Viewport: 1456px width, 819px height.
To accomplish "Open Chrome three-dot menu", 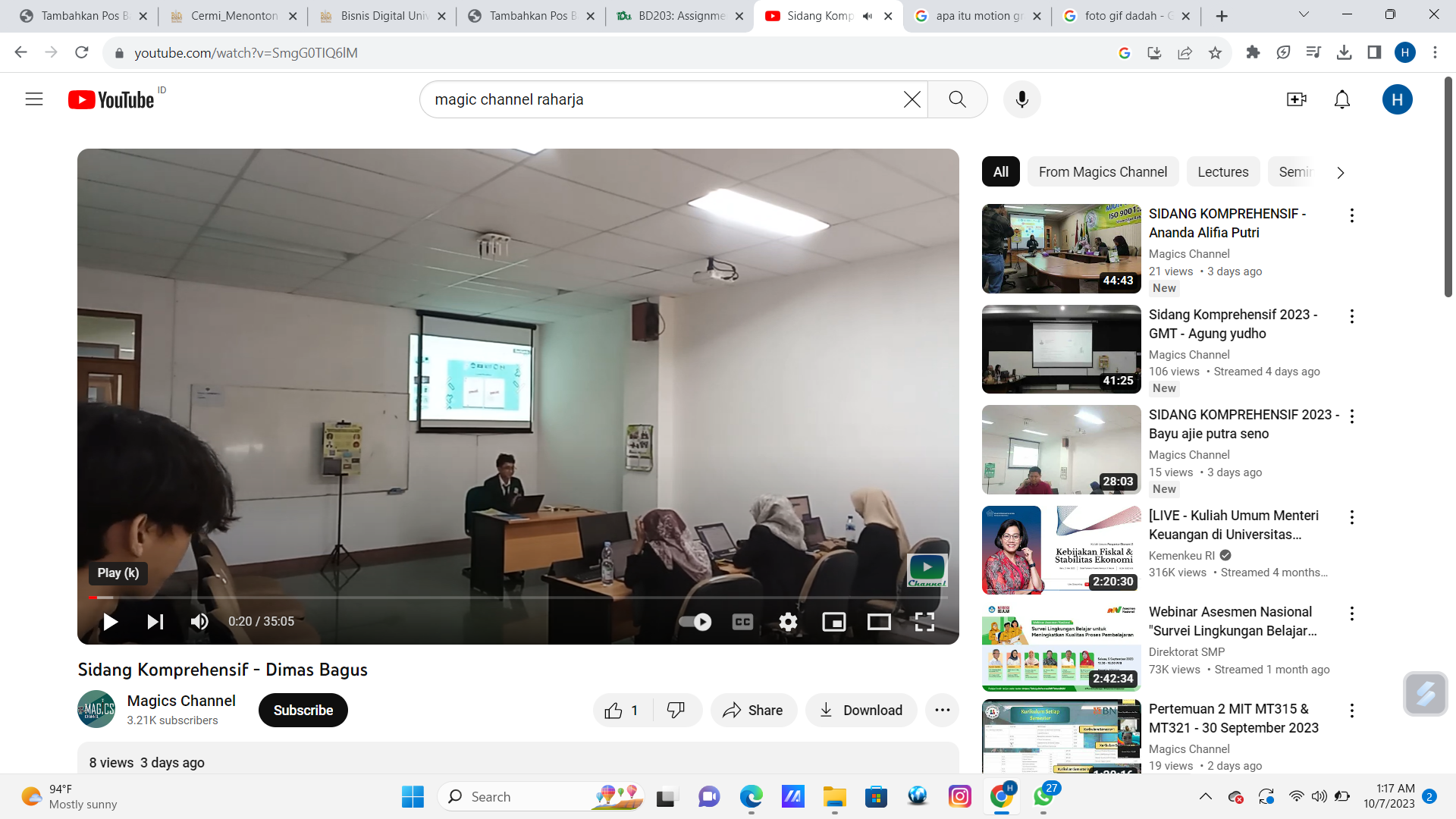I will click(1435, 52).
